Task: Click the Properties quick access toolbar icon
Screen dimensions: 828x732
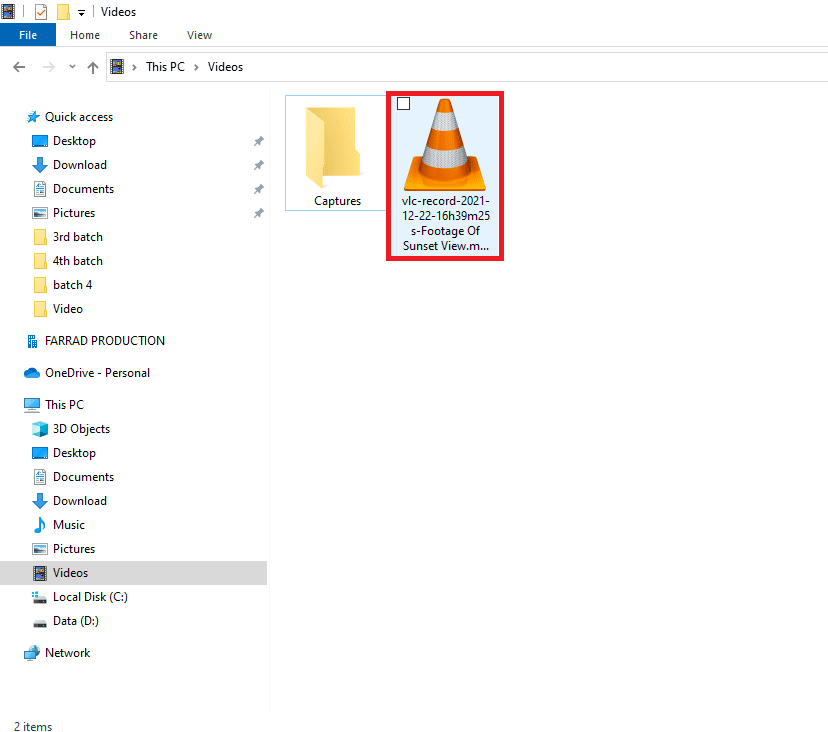Action: [x=41, y=12]
